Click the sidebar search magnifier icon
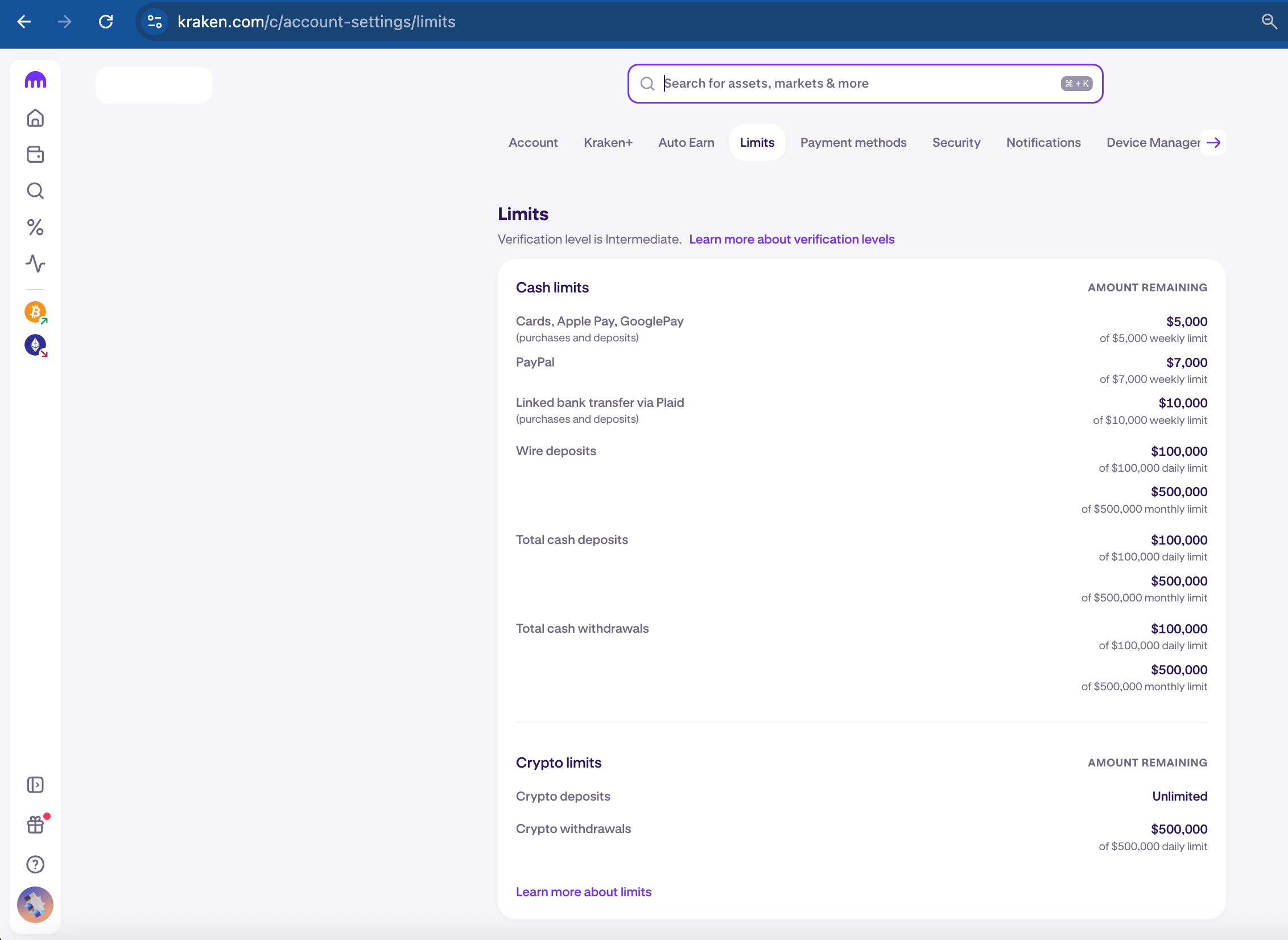The height and width of the screenshot is (940, 1288). (35, 191)
